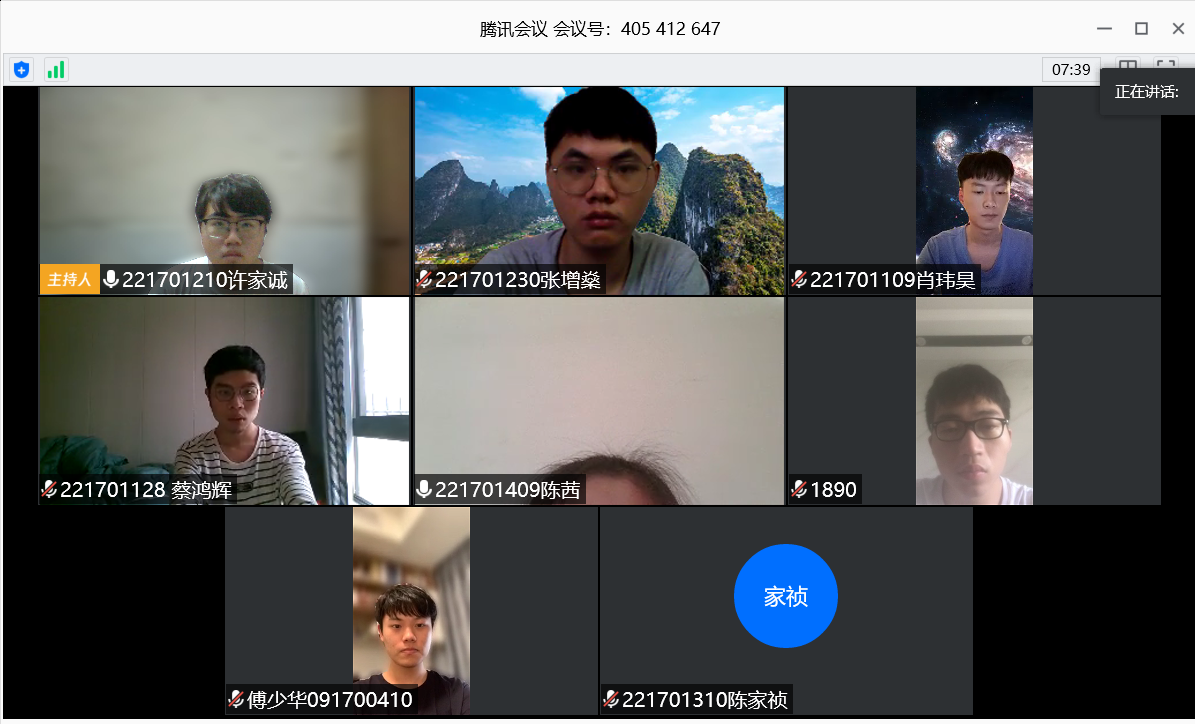Click the muted mic icon beside 221701128 蔡鸿辉
The width and height of the screenshot is (1195, 724).
pyautogui.click(x=49, y=489)
